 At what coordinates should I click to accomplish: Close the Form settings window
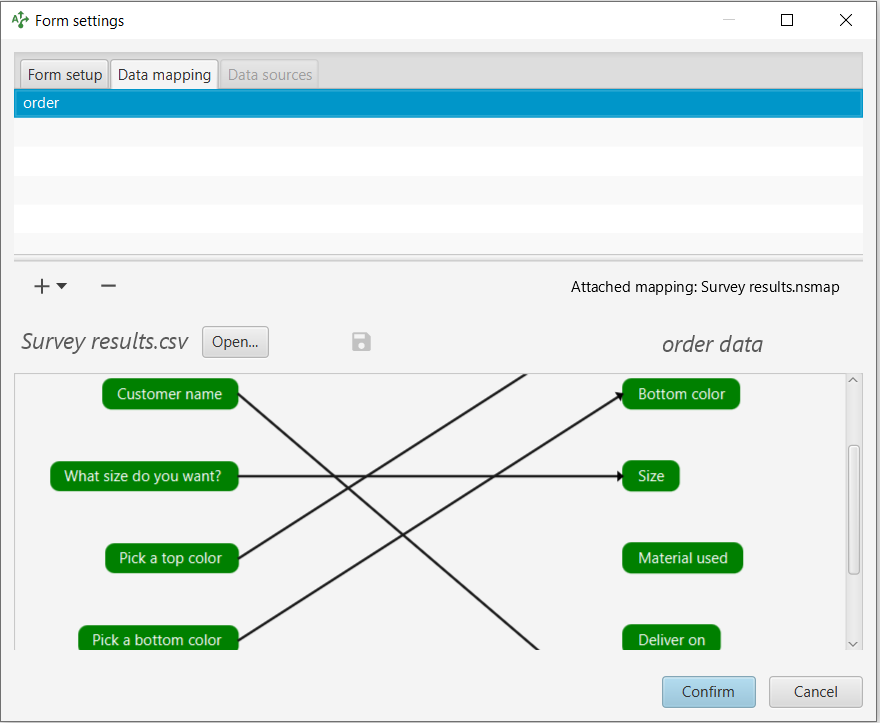[846, 20]
